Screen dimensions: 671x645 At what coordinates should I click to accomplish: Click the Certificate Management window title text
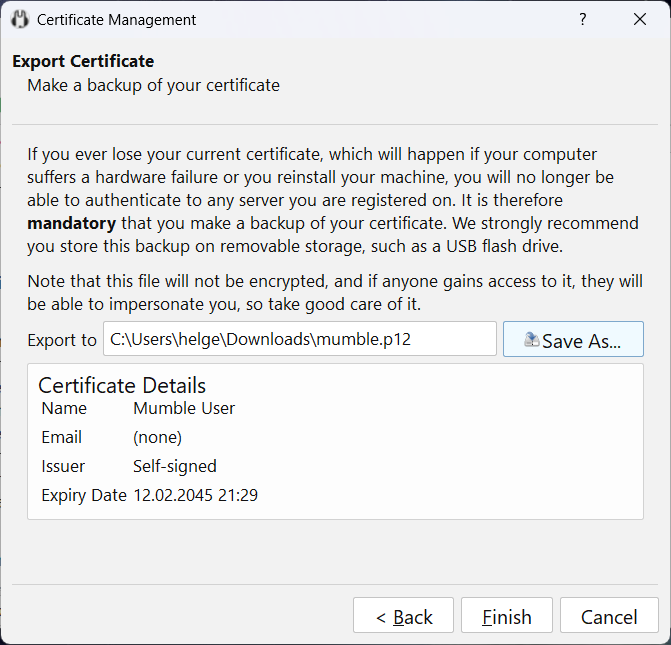(x=116, y=20)
